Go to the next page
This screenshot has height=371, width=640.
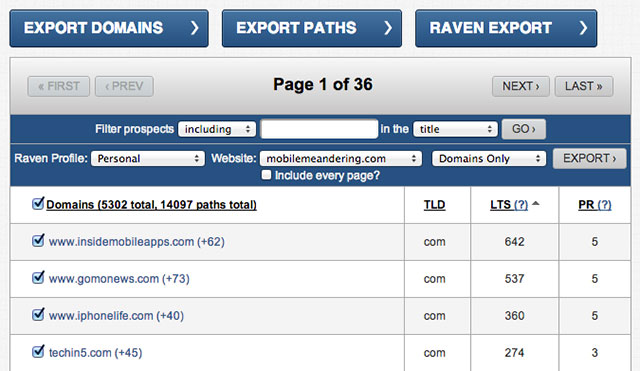click(x=521, y=86)
